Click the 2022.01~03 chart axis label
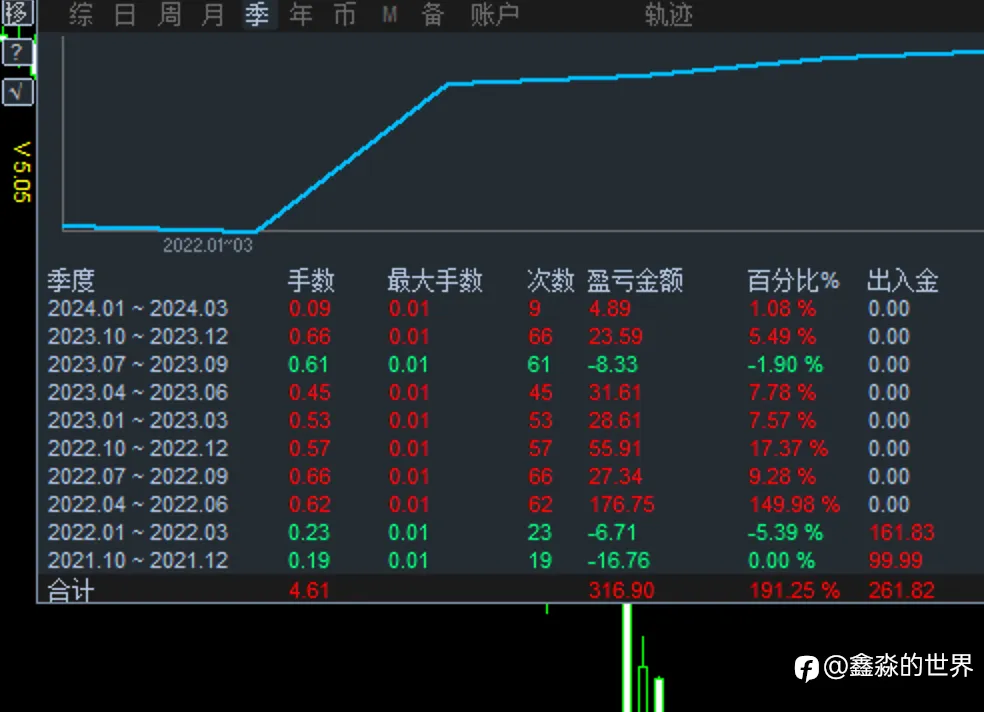 208,245
